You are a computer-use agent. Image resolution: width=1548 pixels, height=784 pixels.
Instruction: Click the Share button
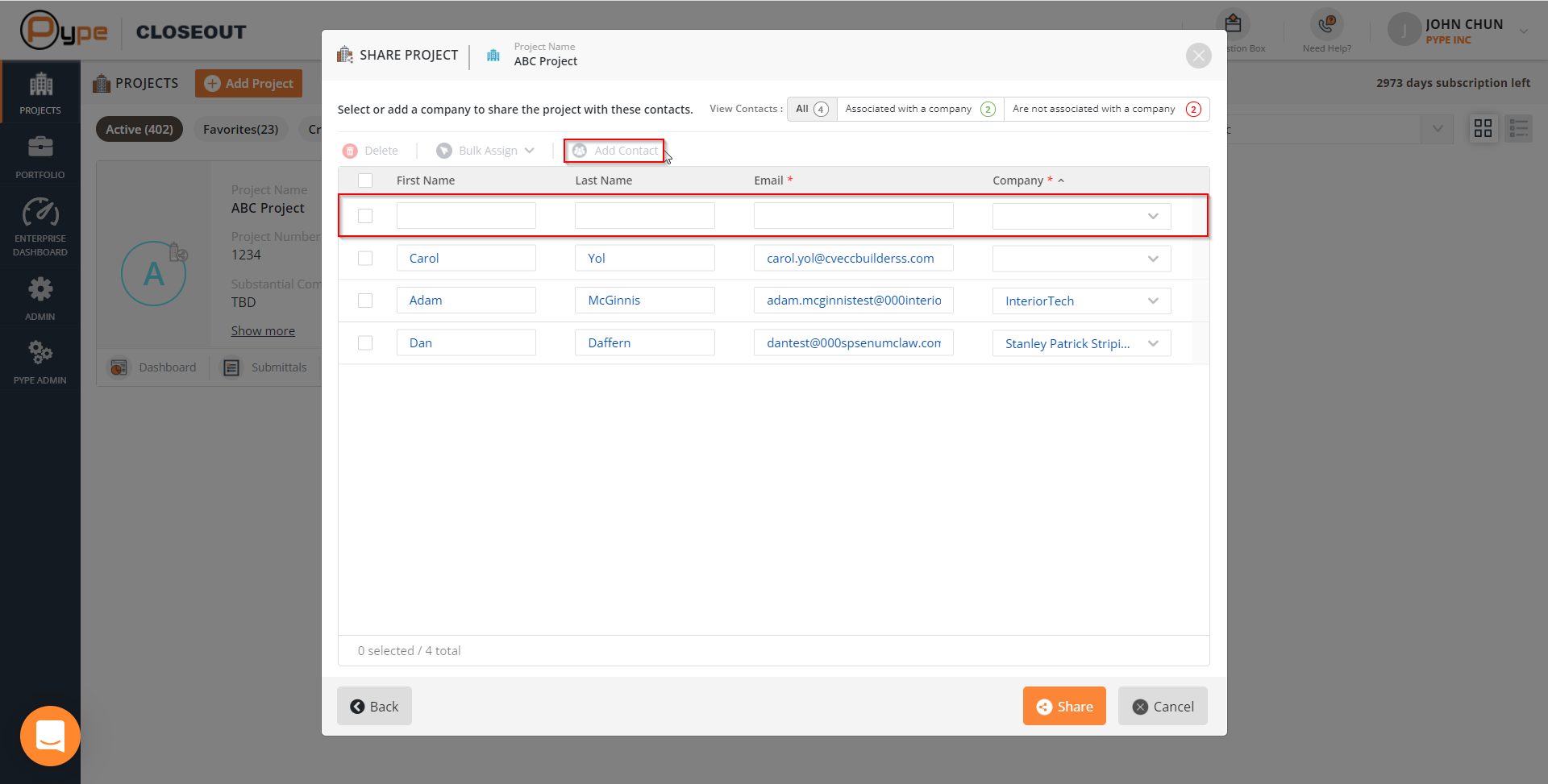[1064, 706]
